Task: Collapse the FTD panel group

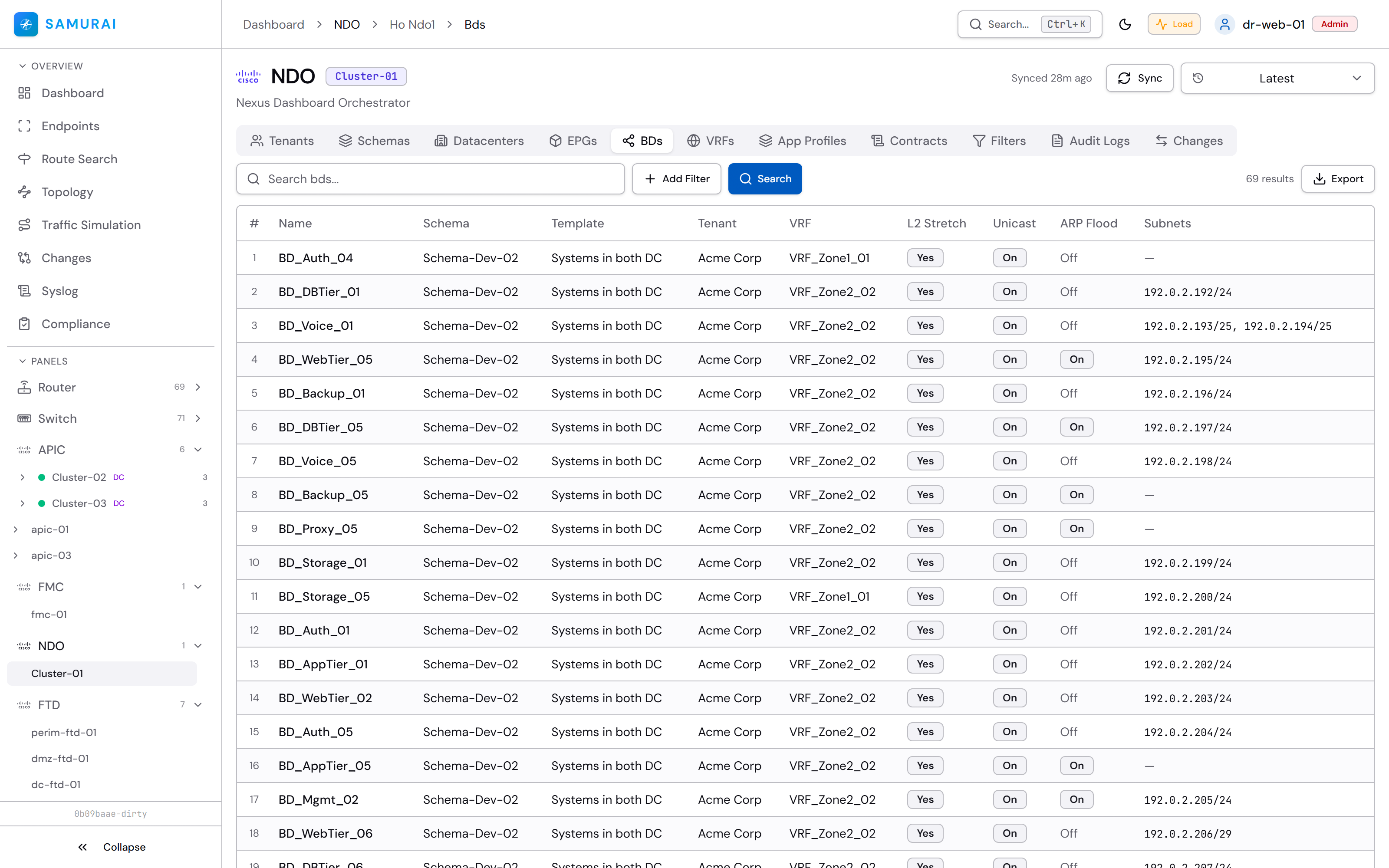Action: click(198, 704)
